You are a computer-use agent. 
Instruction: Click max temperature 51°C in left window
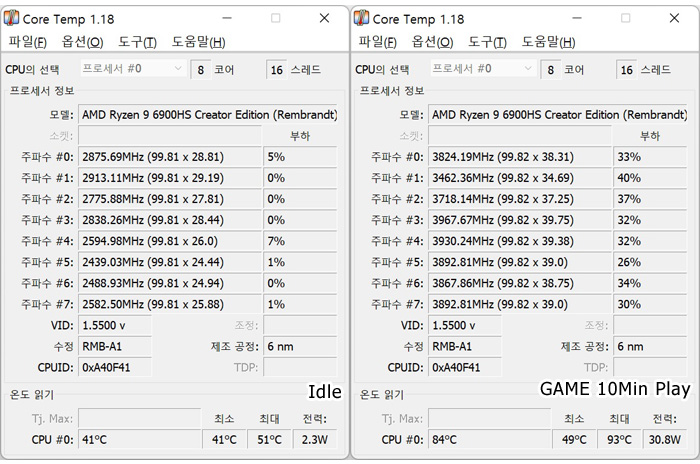click(x=269, y=439)
